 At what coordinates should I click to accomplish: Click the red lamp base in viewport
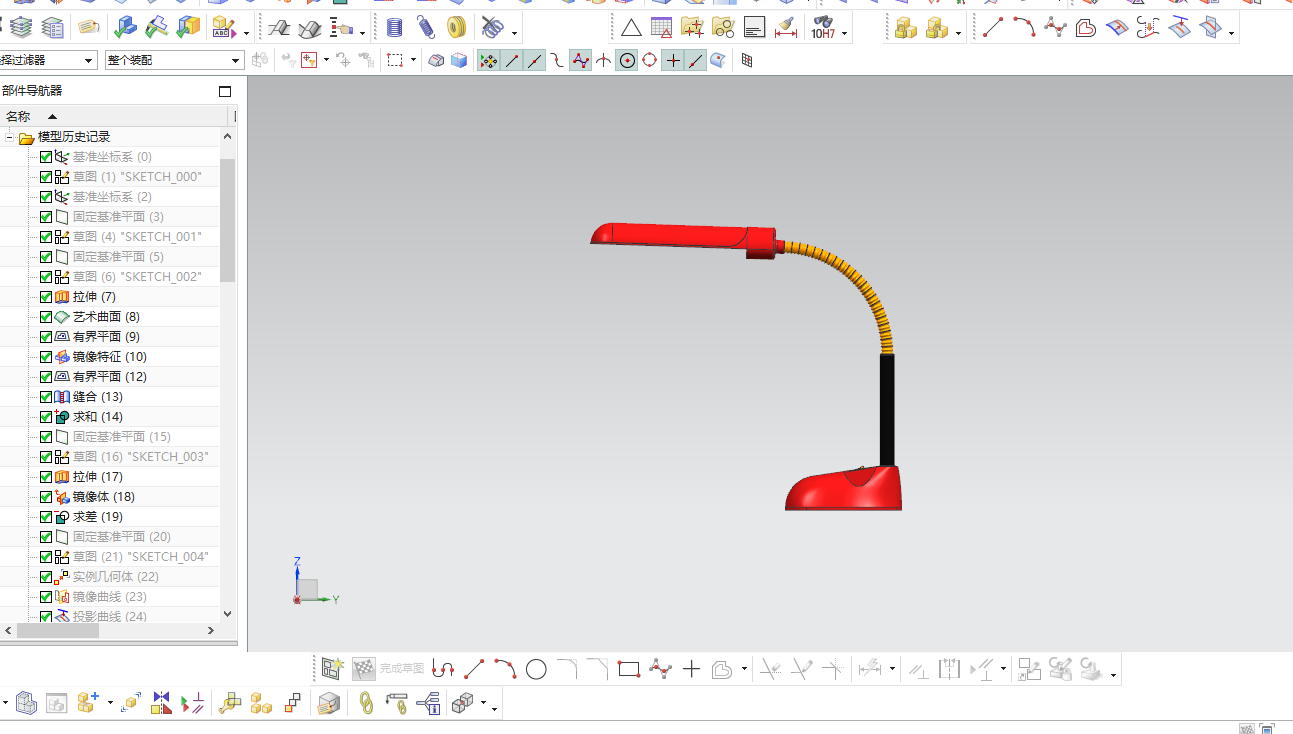(x=843, y=488)
